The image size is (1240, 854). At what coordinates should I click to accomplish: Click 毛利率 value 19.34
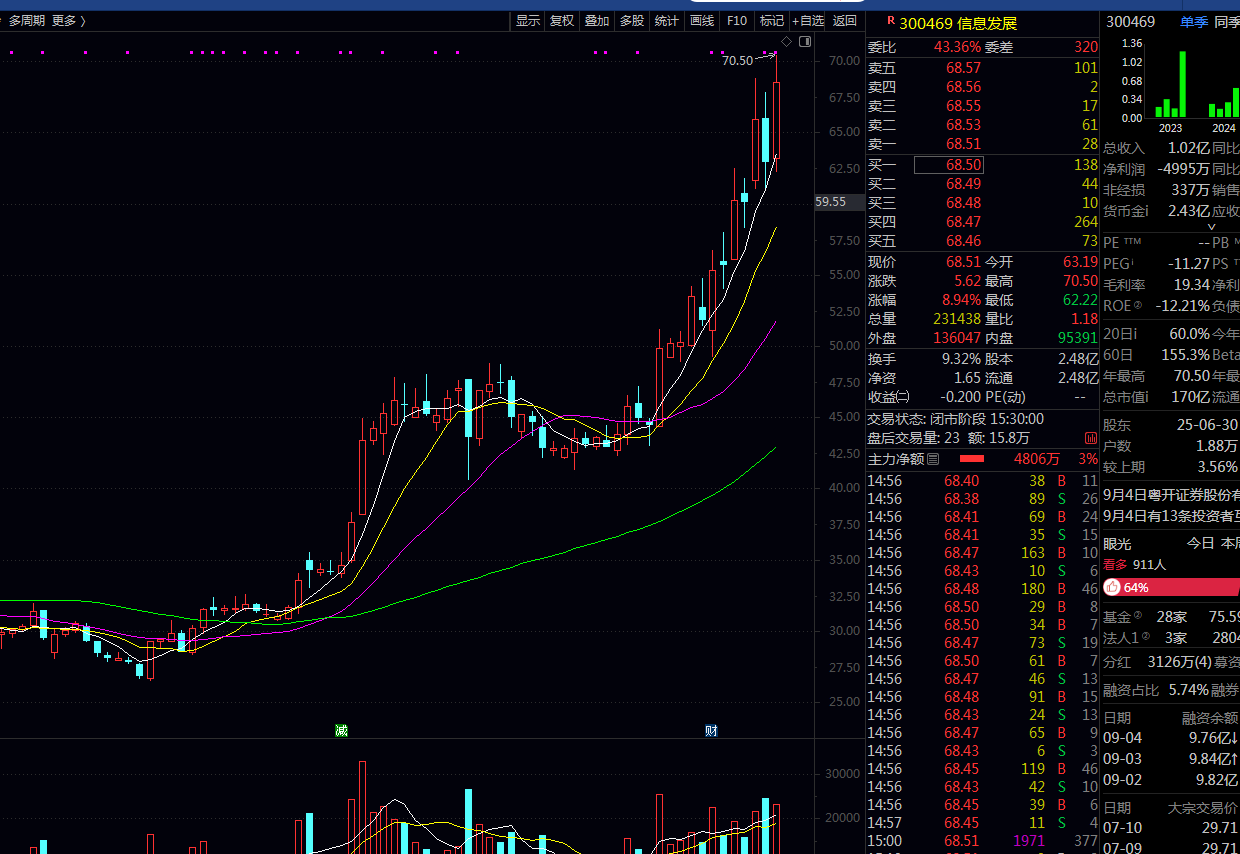click(1191, 285)
